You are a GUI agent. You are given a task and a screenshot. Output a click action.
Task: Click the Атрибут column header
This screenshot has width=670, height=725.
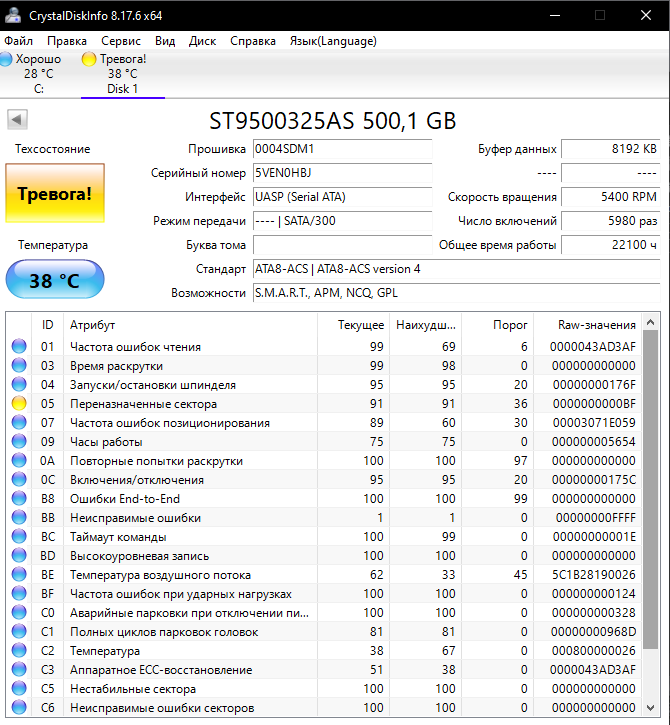click(190, 325)
